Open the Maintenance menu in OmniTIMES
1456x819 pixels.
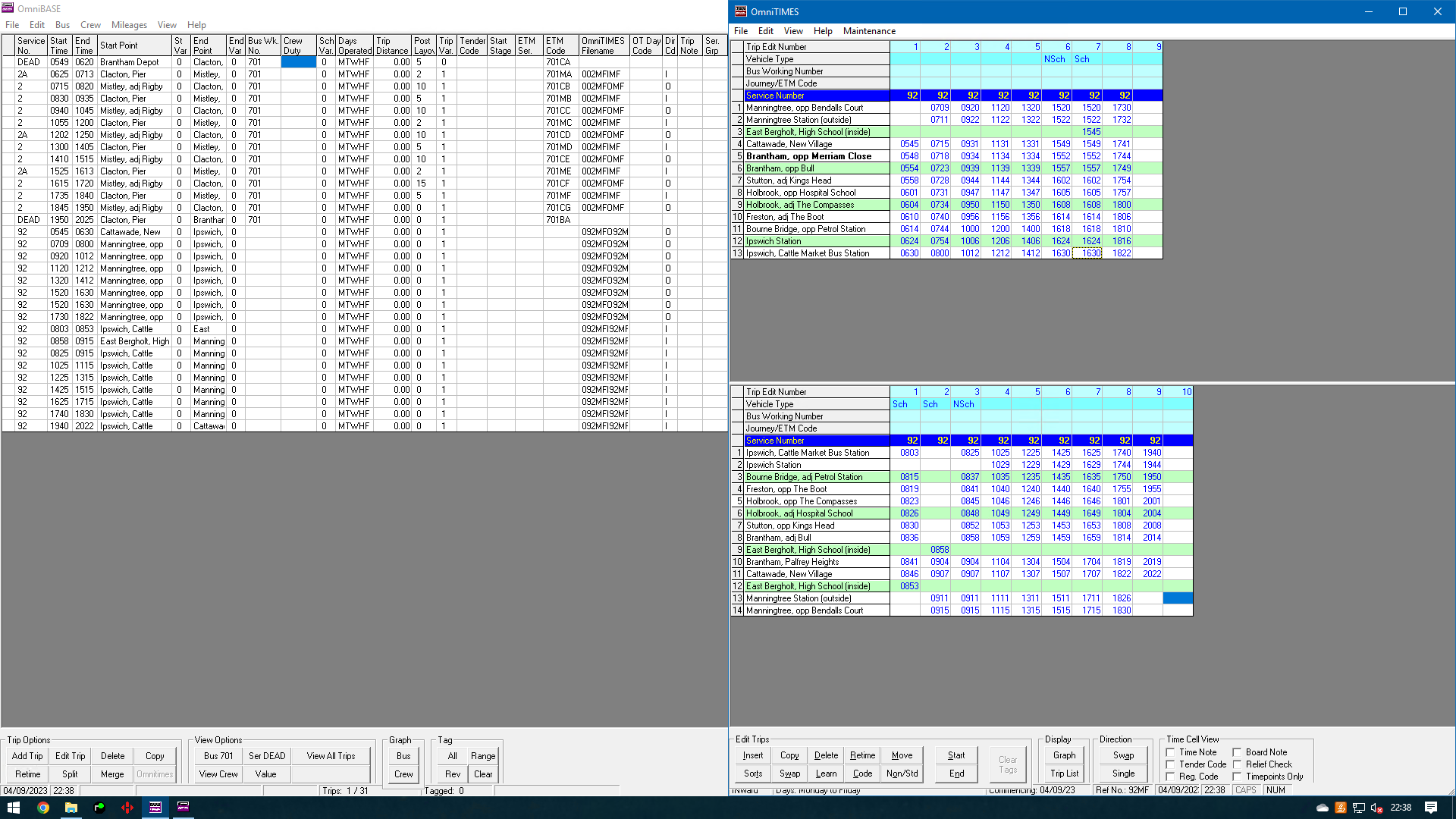click(x=869, y=31)
